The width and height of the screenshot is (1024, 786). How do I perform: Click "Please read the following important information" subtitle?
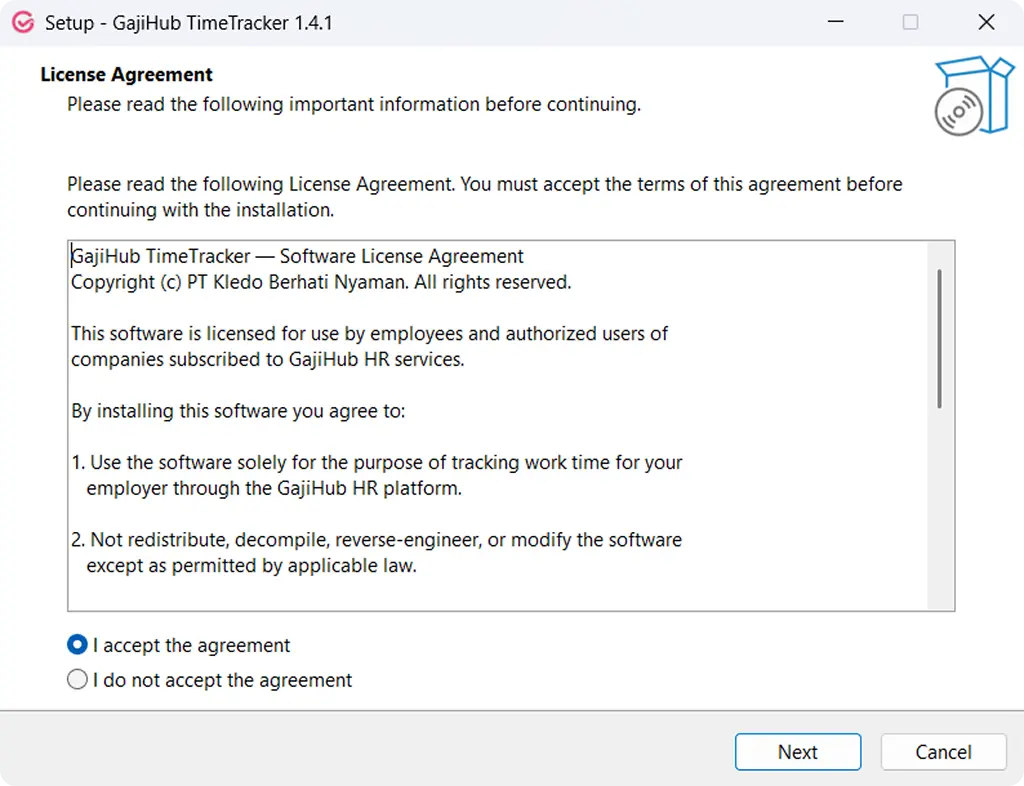point(354,104)
